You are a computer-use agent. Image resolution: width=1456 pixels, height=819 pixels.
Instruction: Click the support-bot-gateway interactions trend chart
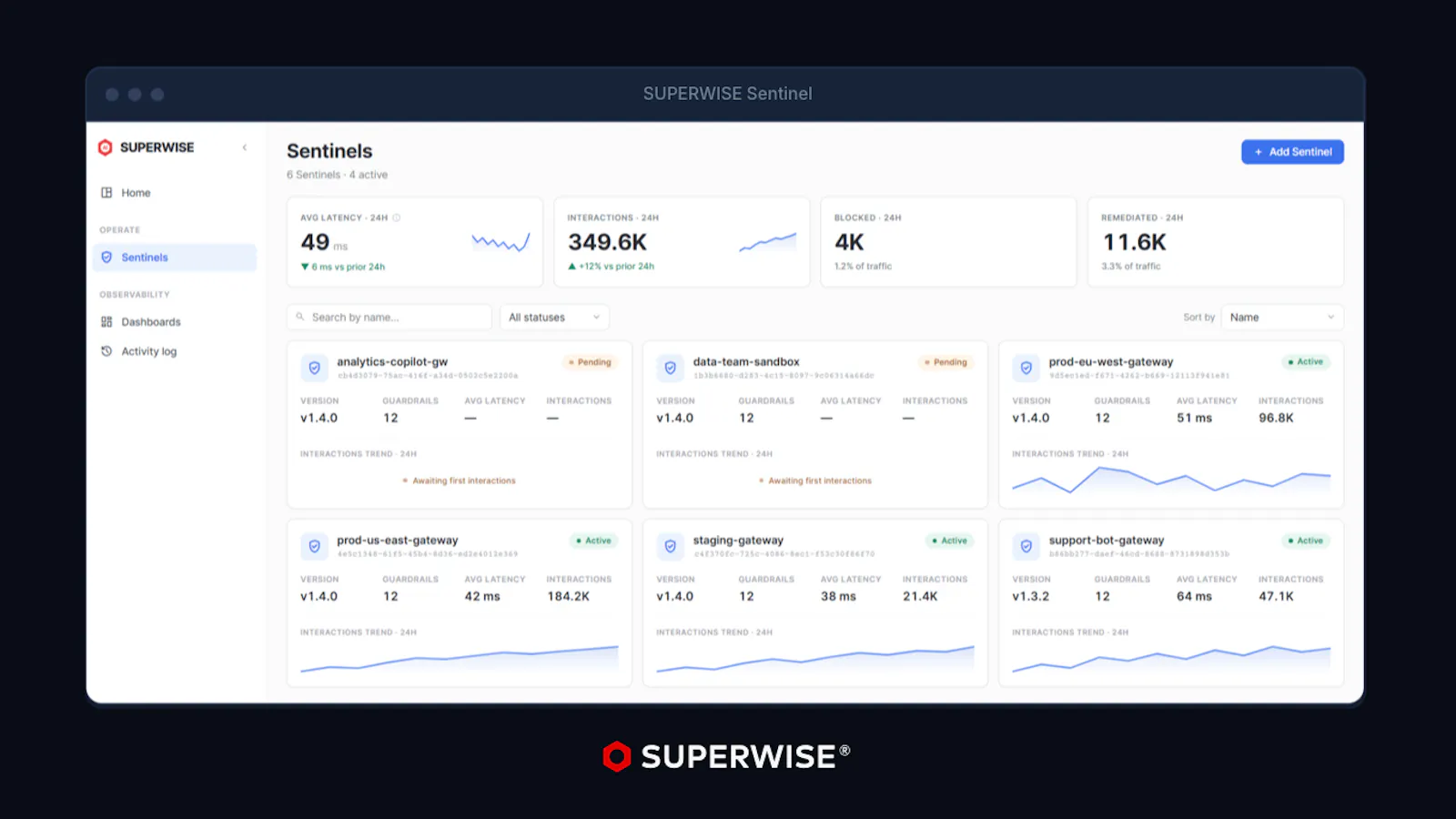coord(1171,659)
